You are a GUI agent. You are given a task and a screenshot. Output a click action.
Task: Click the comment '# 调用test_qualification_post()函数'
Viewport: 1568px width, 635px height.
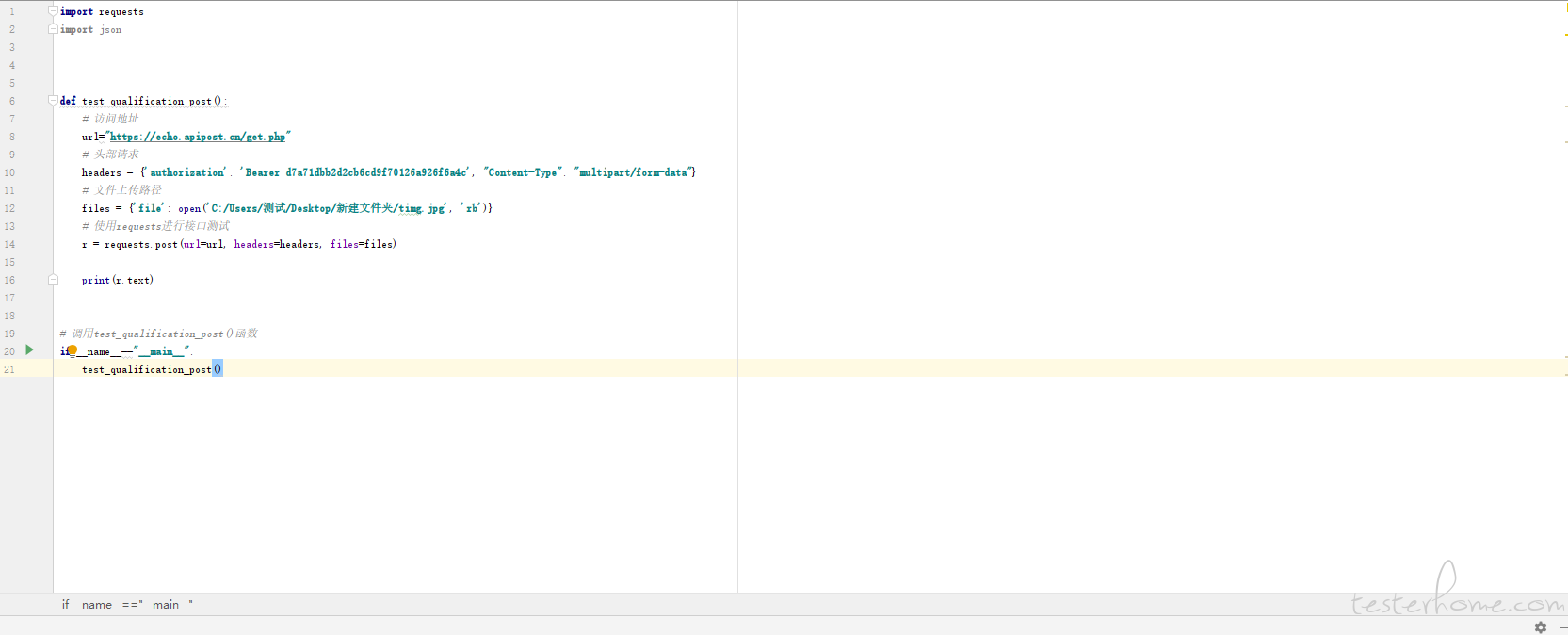(158, 334)
